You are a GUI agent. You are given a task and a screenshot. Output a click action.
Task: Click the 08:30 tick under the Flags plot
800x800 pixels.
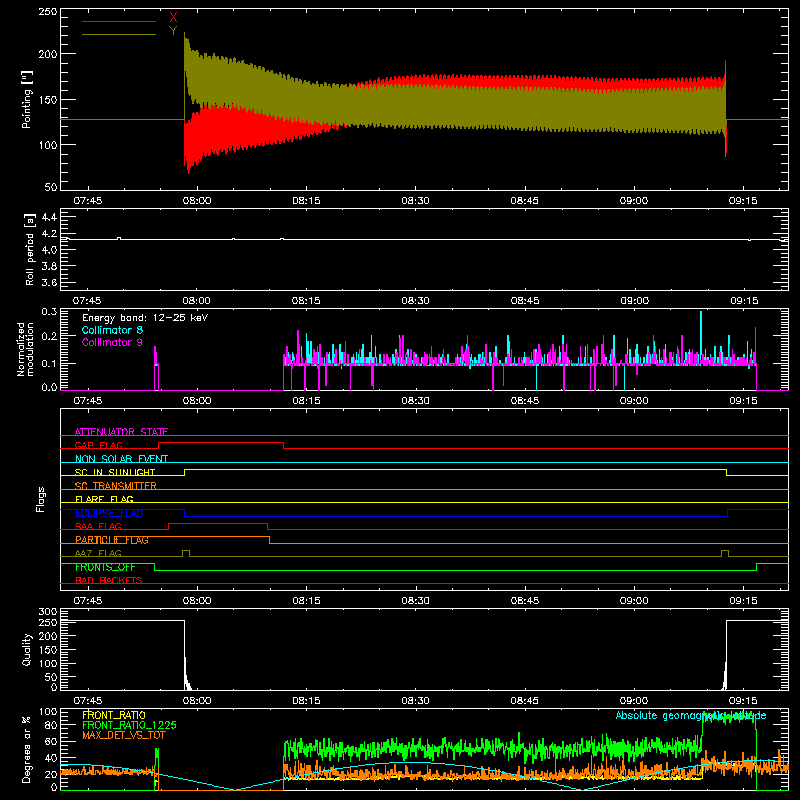point(415,601)
